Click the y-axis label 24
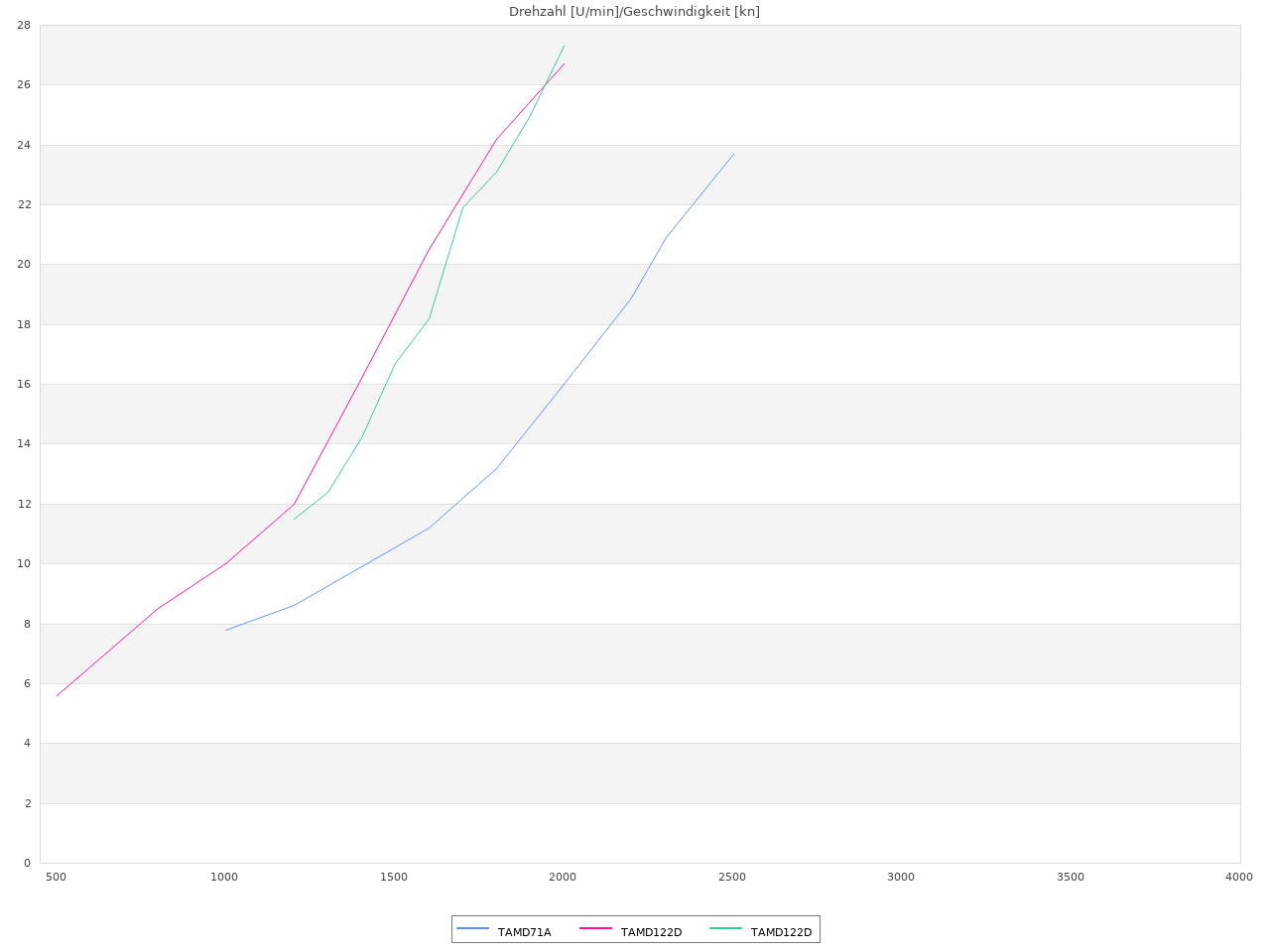Viewport: 1270px width, 952px height. (x=24, y=145)
